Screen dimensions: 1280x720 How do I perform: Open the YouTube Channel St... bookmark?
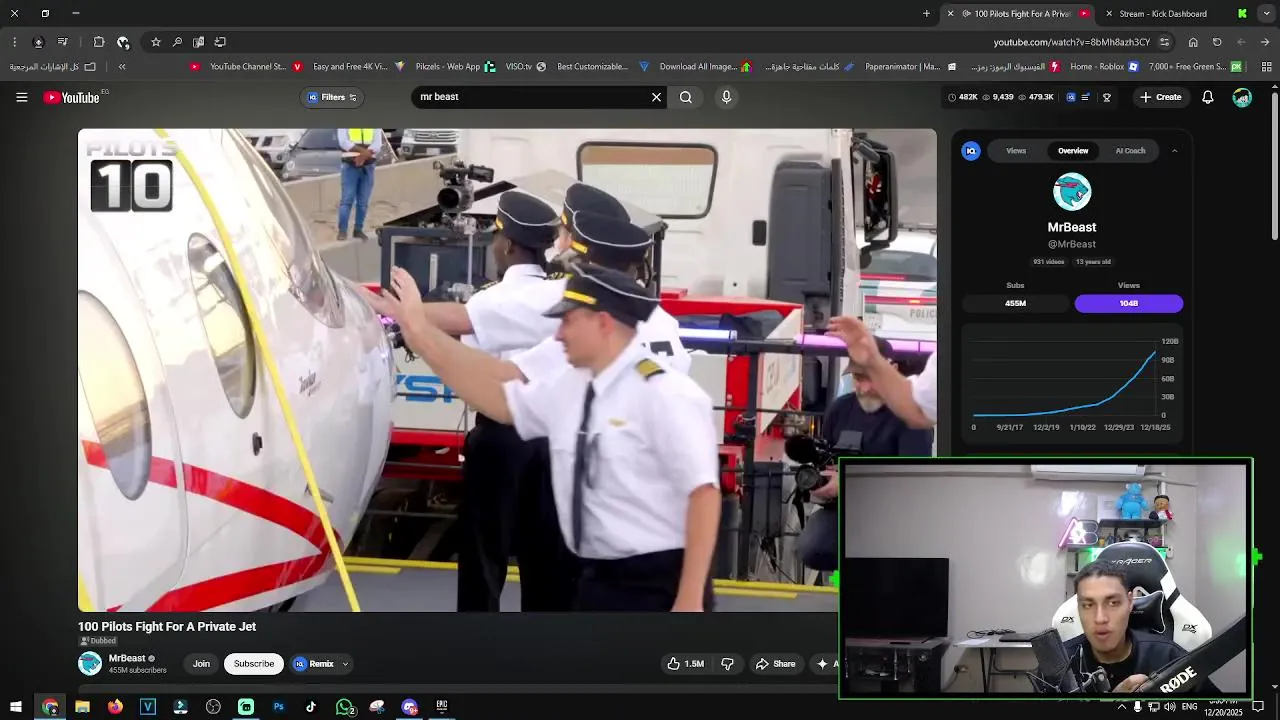[x=238, y=67]
